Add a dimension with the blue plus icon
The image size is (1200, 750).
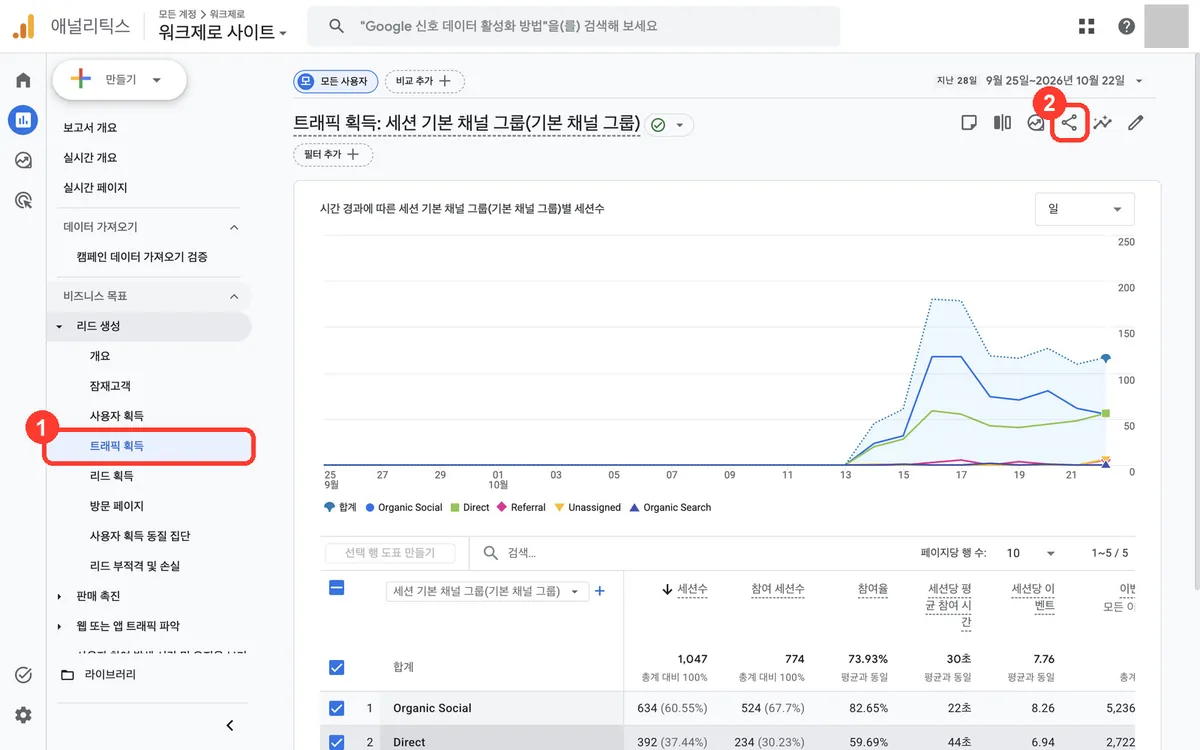tap(600, 591)
